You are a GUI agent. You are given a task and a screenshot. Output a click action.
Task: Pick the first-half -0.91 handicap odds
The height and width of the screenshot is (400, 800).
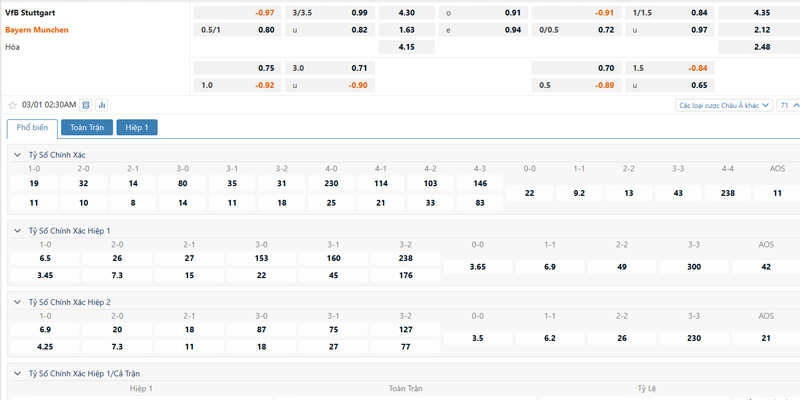577,13
